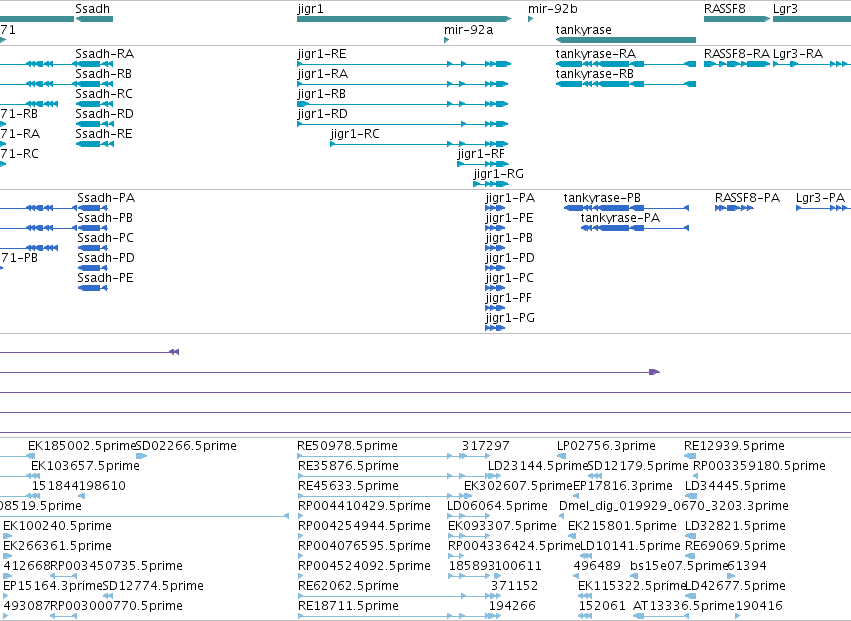Select the RASSF8-PA protein label
Viewport: 851px width, 621px height.
click(747, 198)
